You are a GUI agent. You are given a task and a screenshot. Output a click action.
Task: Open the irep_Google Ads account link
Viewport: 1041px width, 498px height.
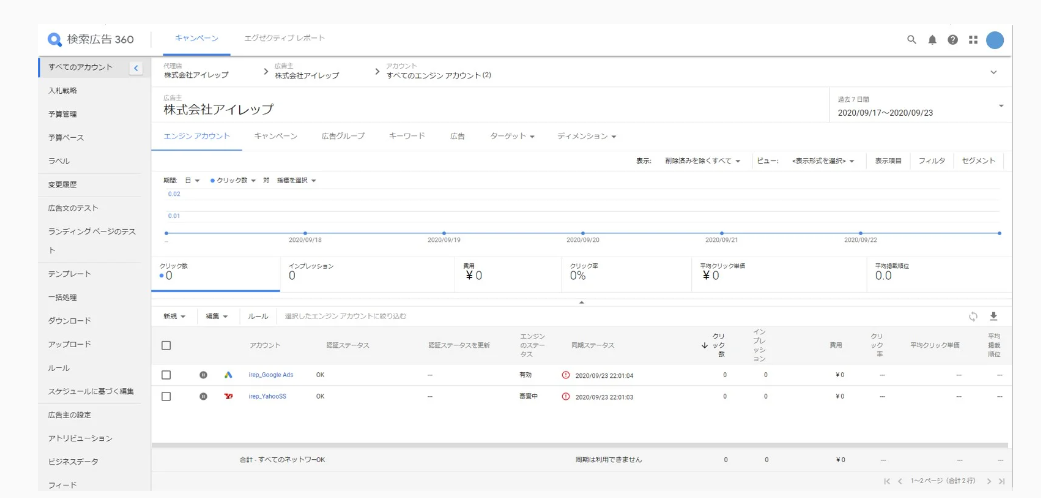coord(269,375)
